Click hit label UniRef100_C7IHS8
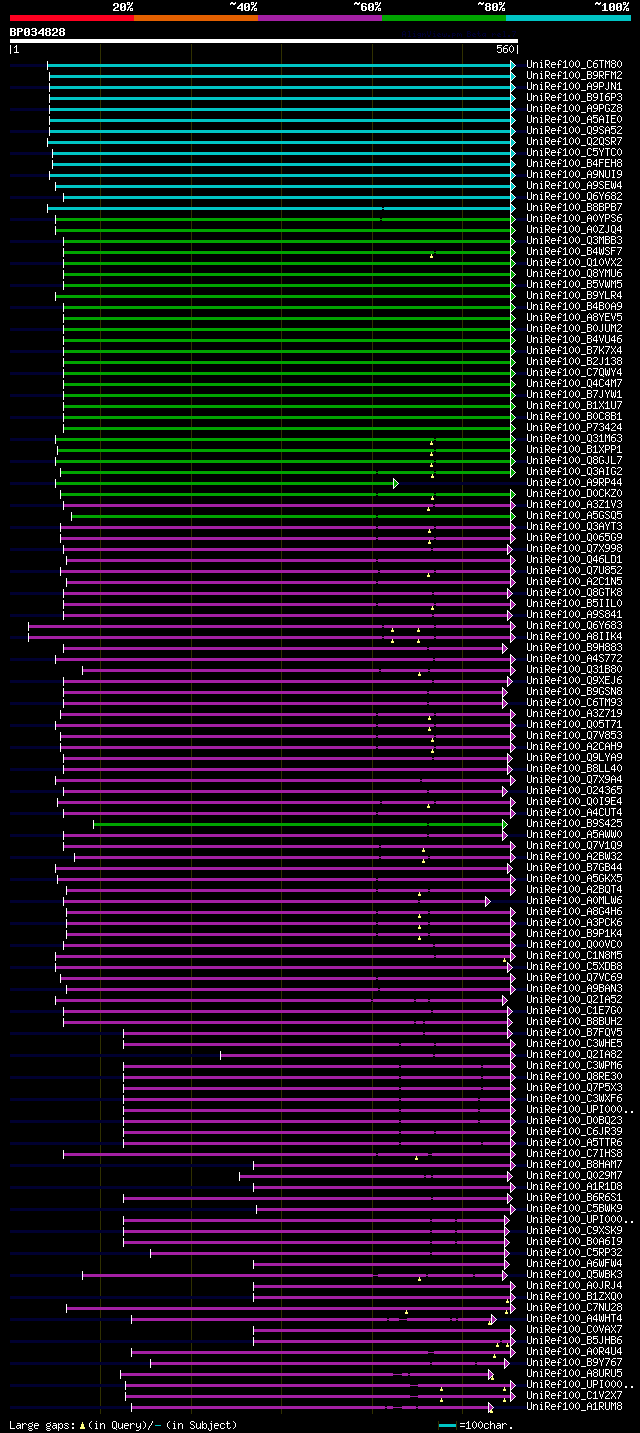The height and width of the screenshot is (1433, 640). (574, 1153)
